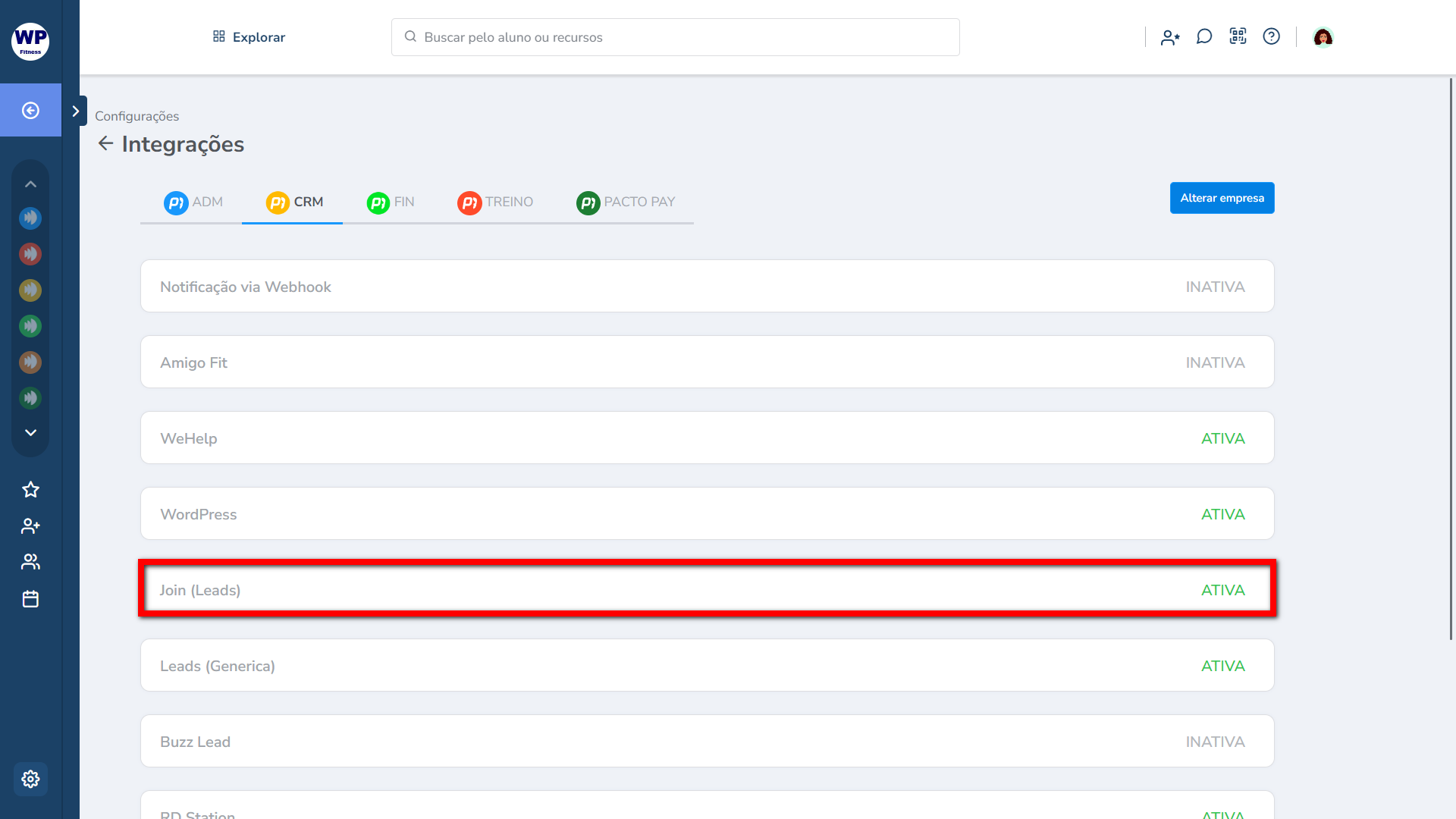Expand the sidebar with chevron arrow
This screenshot has height=819, width=1456.
point(75,111)
